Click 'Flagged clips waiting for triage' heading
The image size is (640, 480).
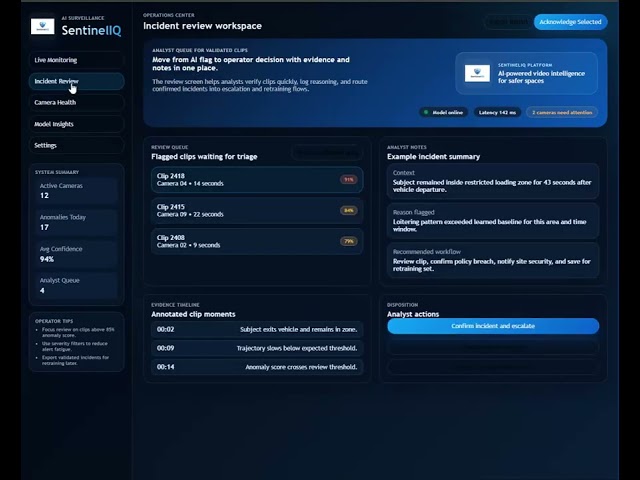point(204,157)
